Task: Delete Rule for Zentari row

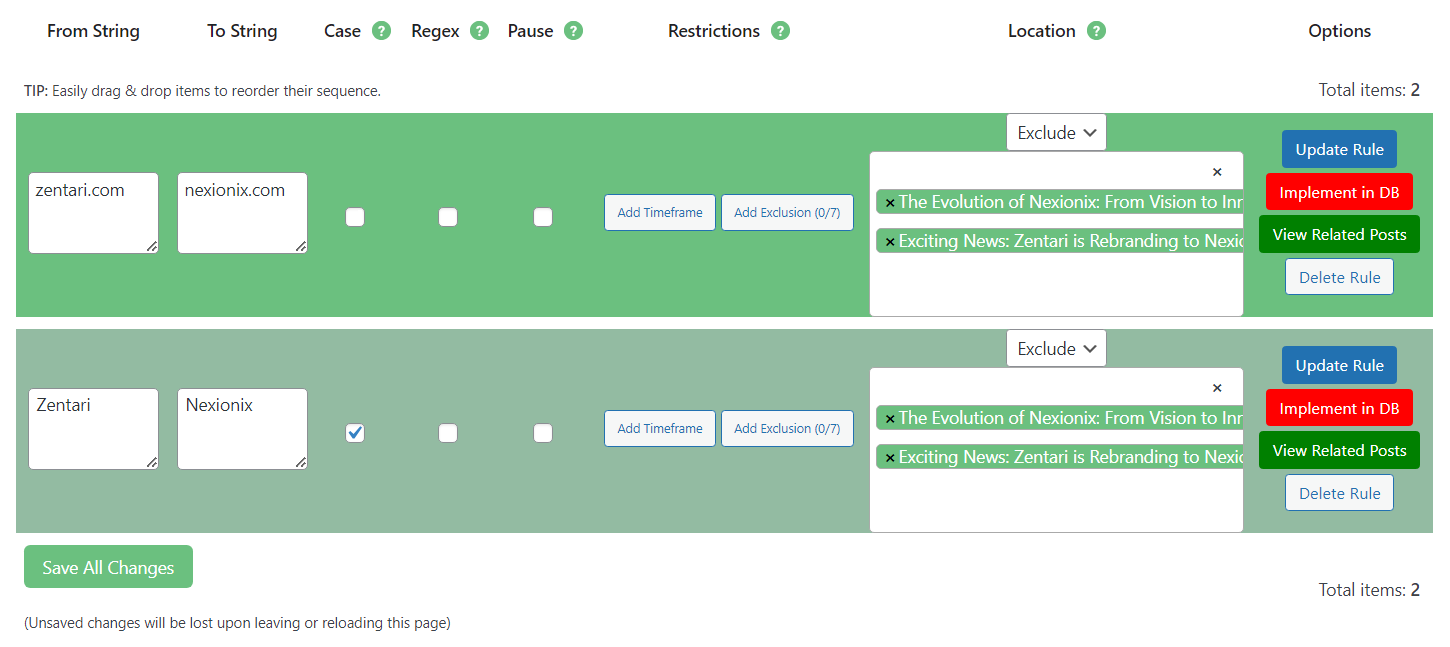Action: point(1339,493)
